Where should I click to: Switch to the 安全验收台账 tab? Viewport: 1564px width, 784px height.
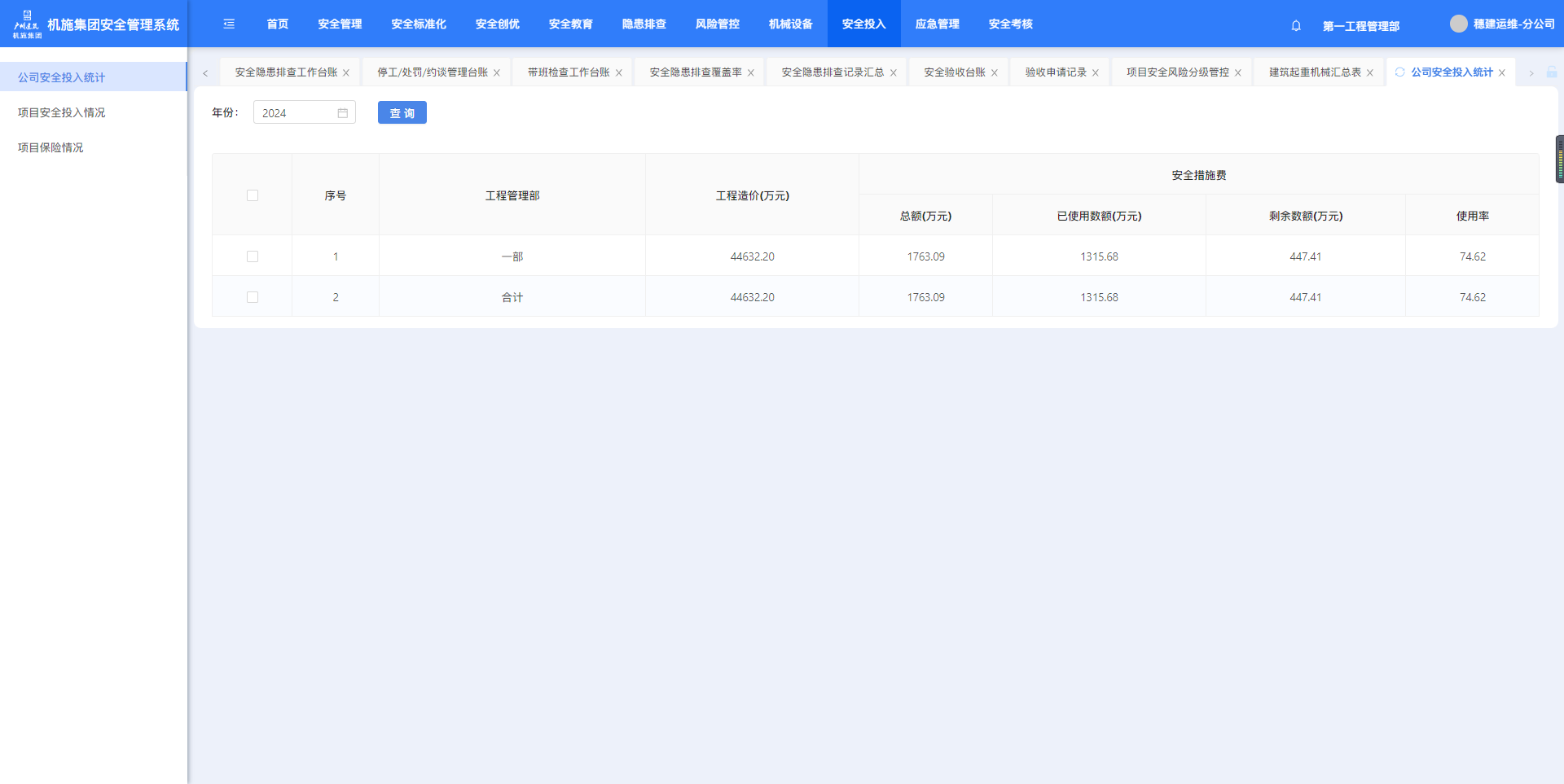tap(954, 72)
